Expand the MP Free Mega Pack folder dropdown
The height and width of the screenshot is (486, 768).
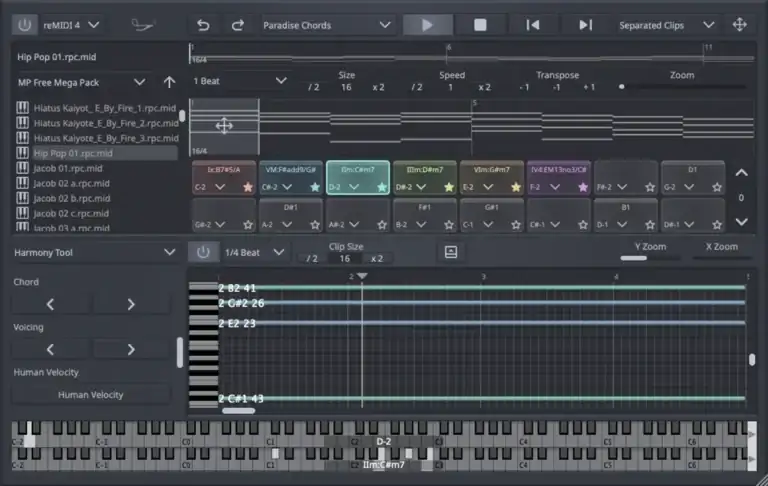point(140,82)
